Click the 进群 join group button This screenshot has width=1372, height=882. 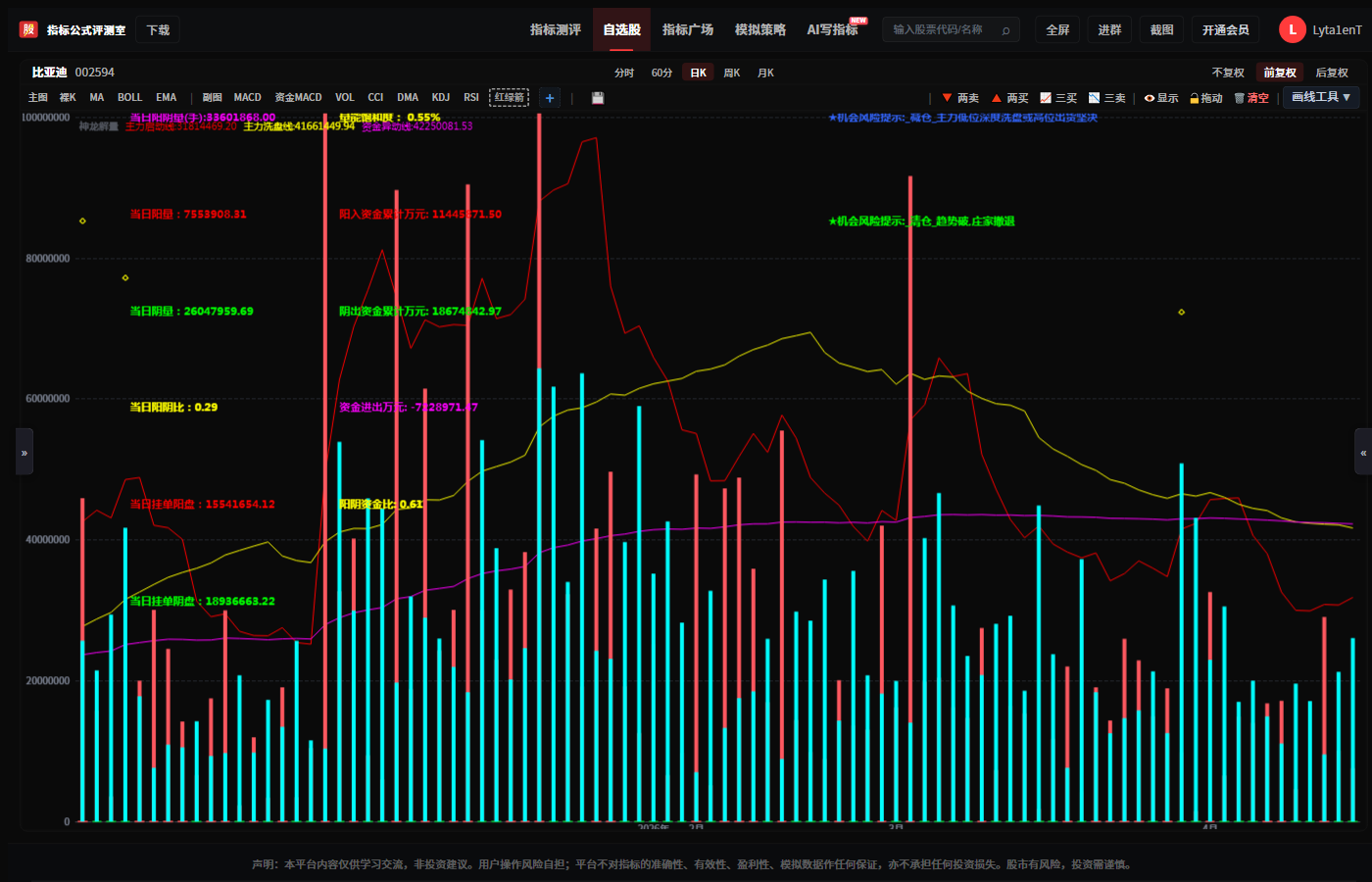(x=1109, y=30)
